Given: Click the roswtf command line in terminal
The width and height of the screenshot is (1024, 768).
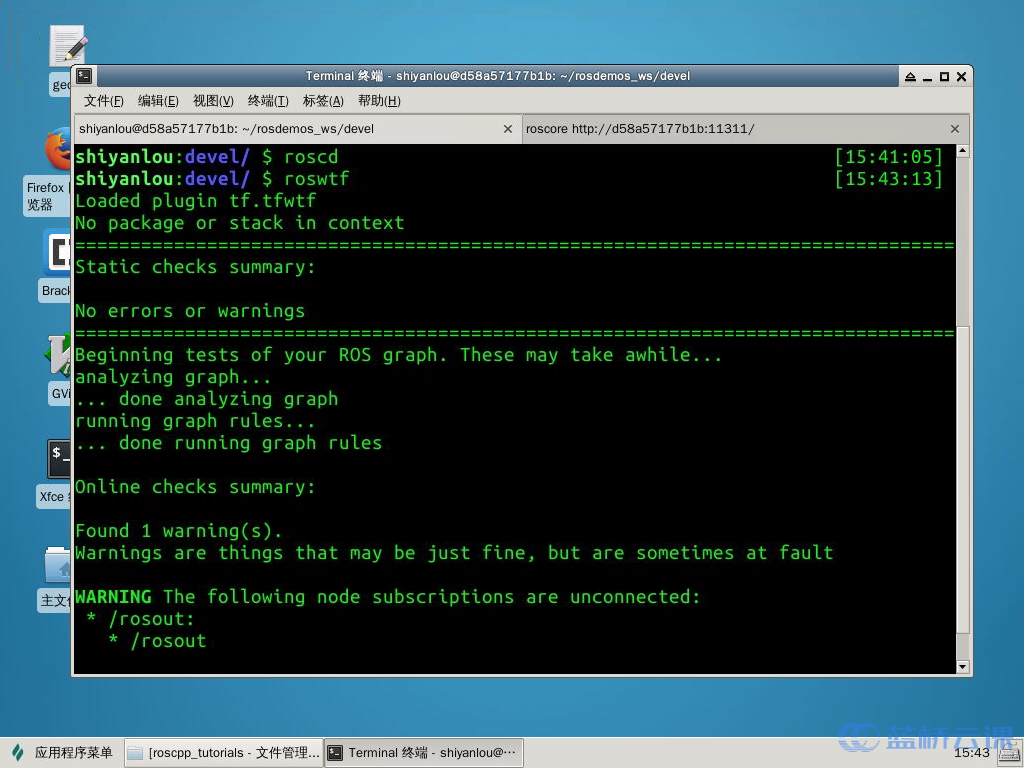Looking at the screenshot, I should [212, 178].
